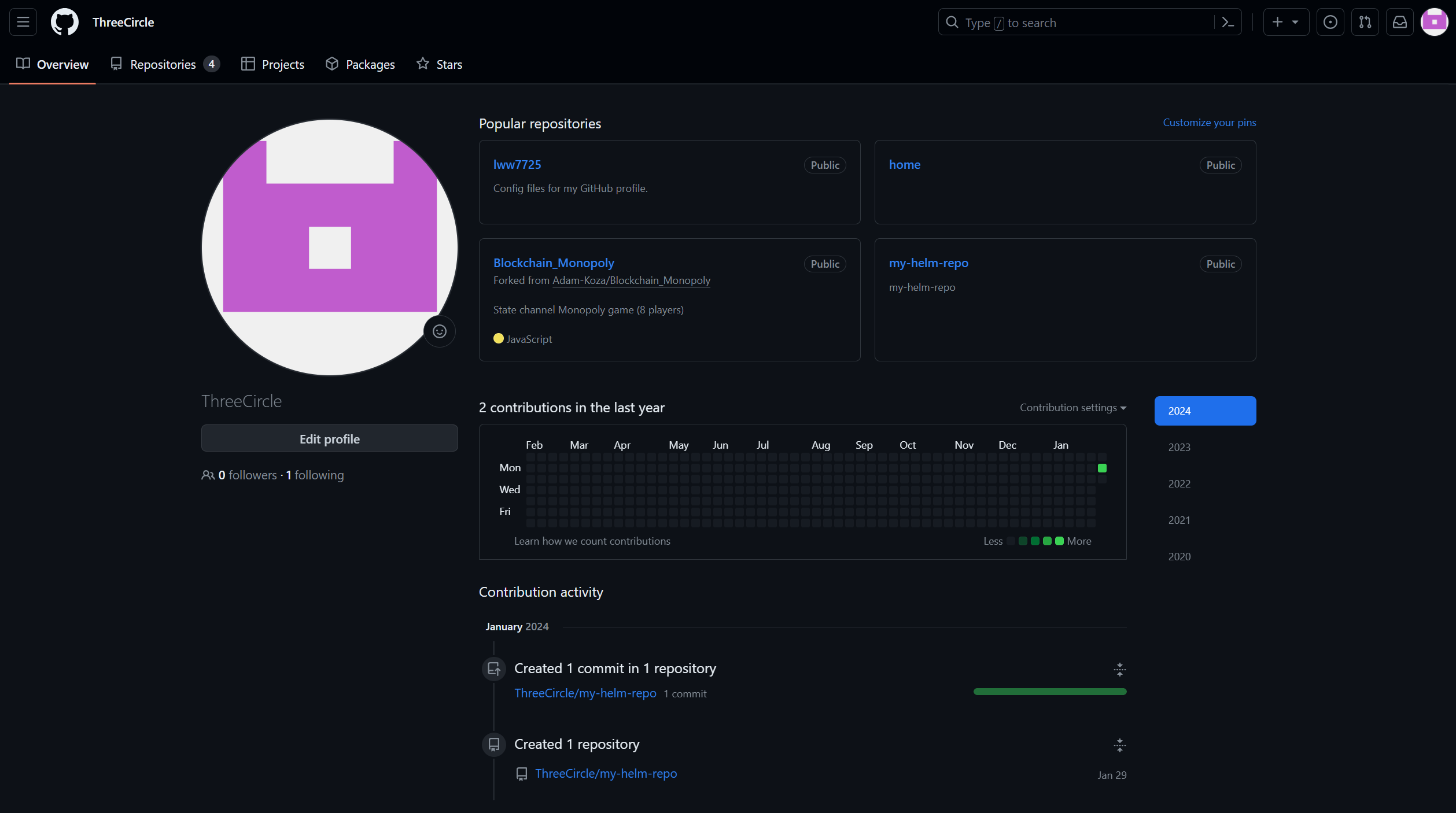
Task: Switch to the Repositories tab
Action: click(164, 64)
